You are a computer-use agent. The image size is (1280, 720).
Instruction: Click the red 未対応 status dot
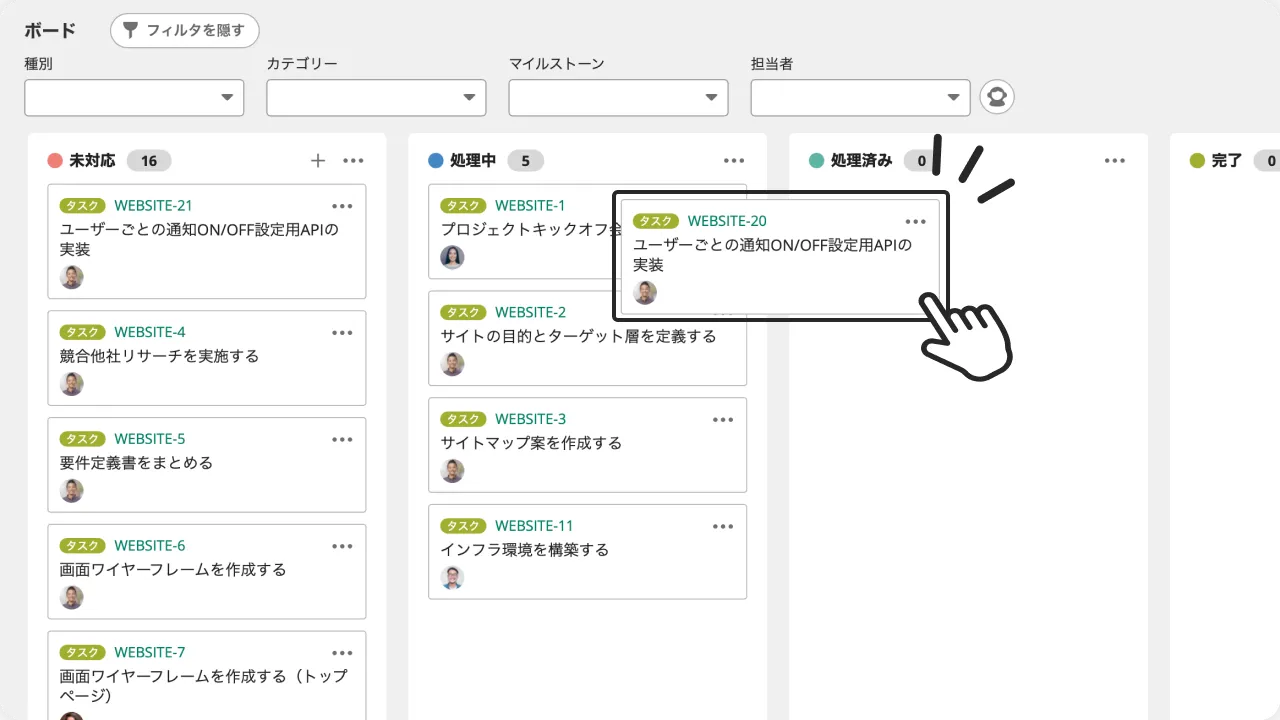[x=55, y=160]
